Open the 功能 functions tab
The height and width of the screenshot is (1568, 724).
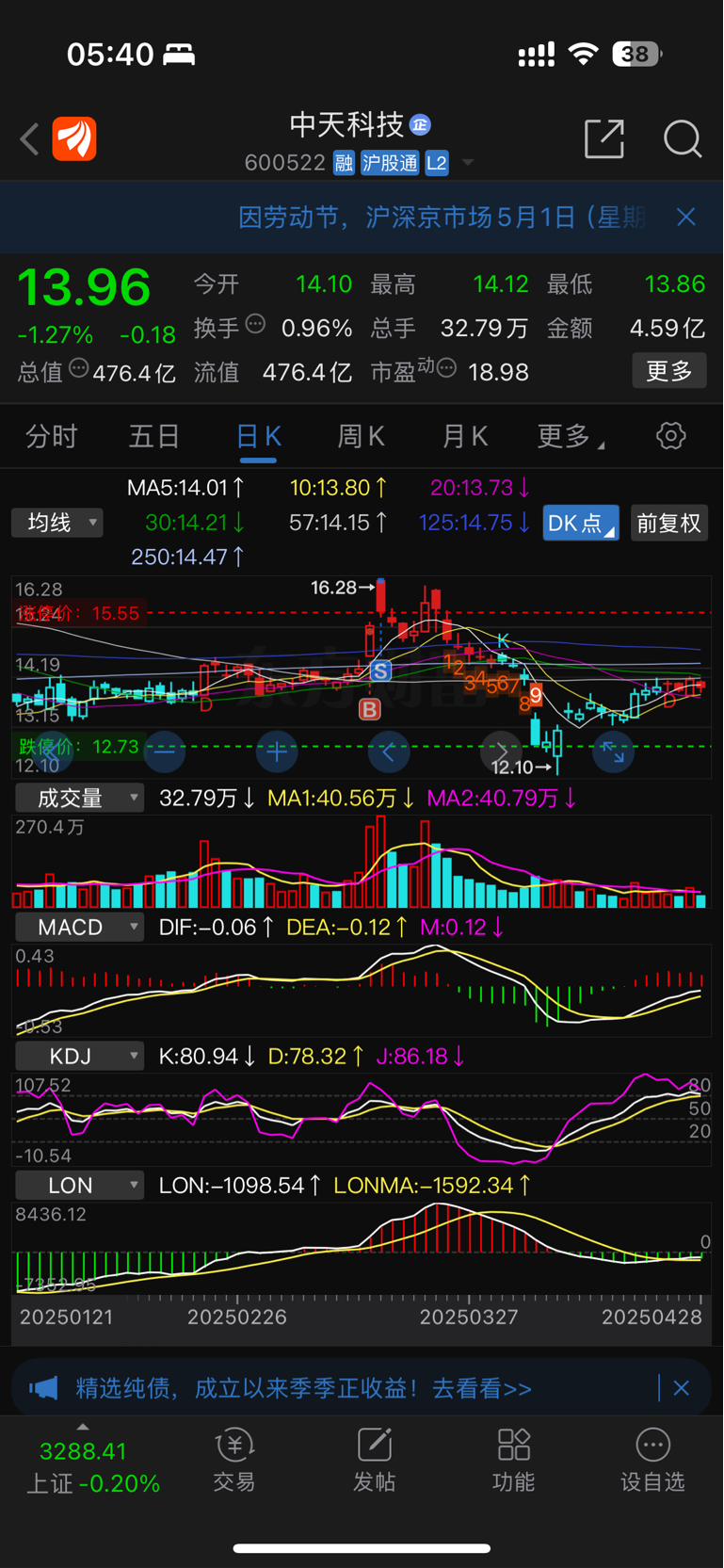[514, 1460]
